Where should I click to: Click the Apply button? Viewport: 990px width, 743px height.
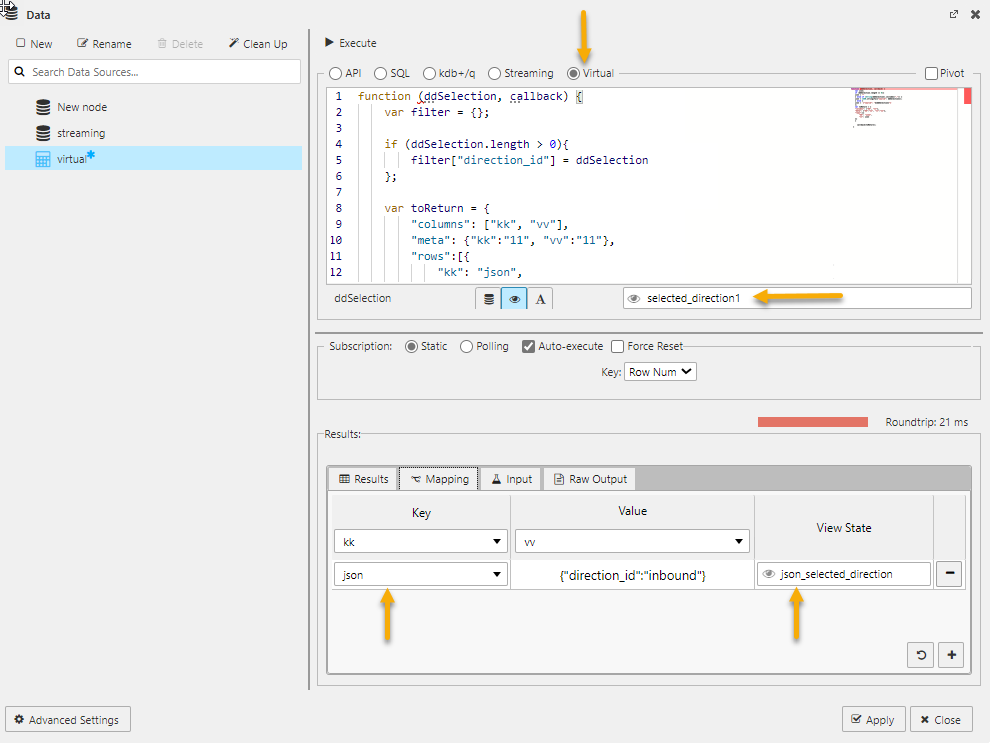click(873, 719)
